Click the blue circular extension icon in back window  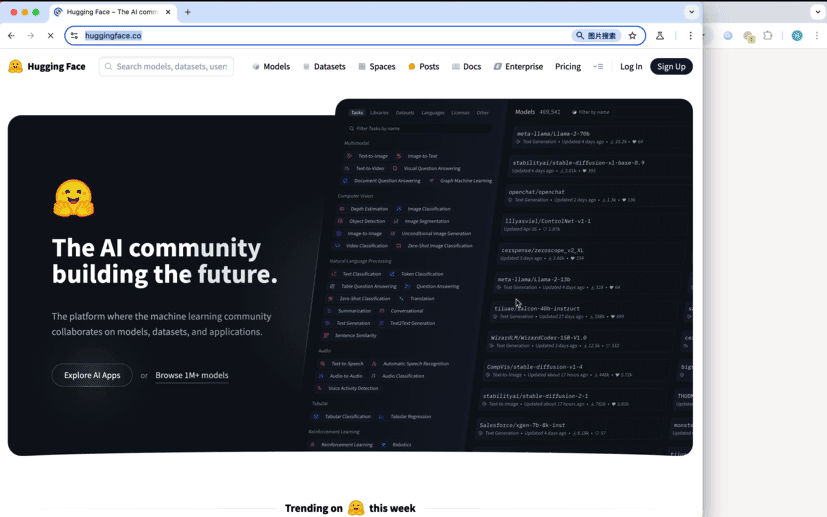(728, 36)
